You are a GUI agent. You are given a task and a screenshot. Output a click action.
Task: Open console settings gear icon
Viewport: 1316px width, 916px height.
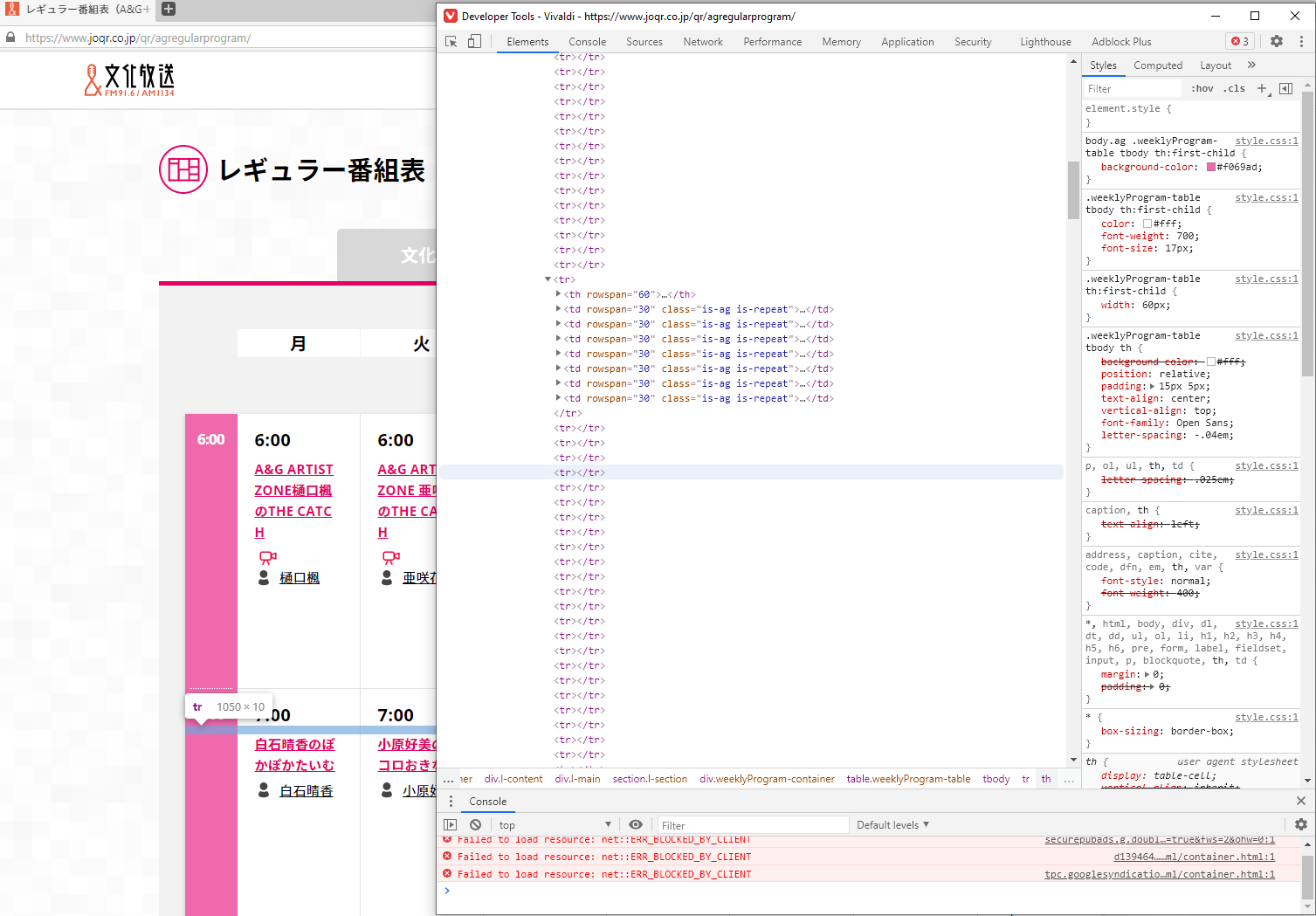click(1301, 824)
